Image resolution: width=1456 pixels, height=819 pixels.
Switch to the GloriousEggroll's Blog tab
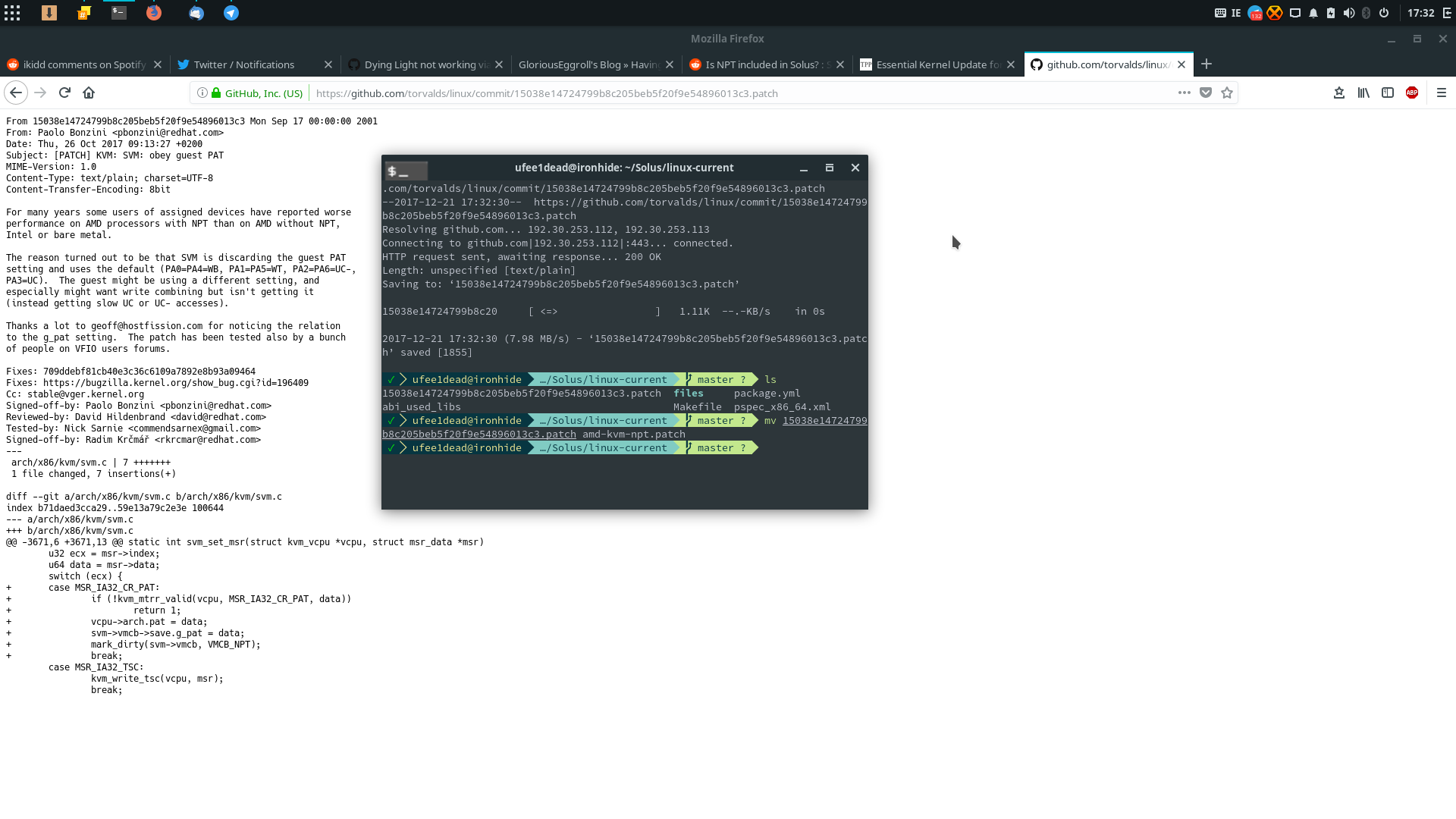point(588,64)
